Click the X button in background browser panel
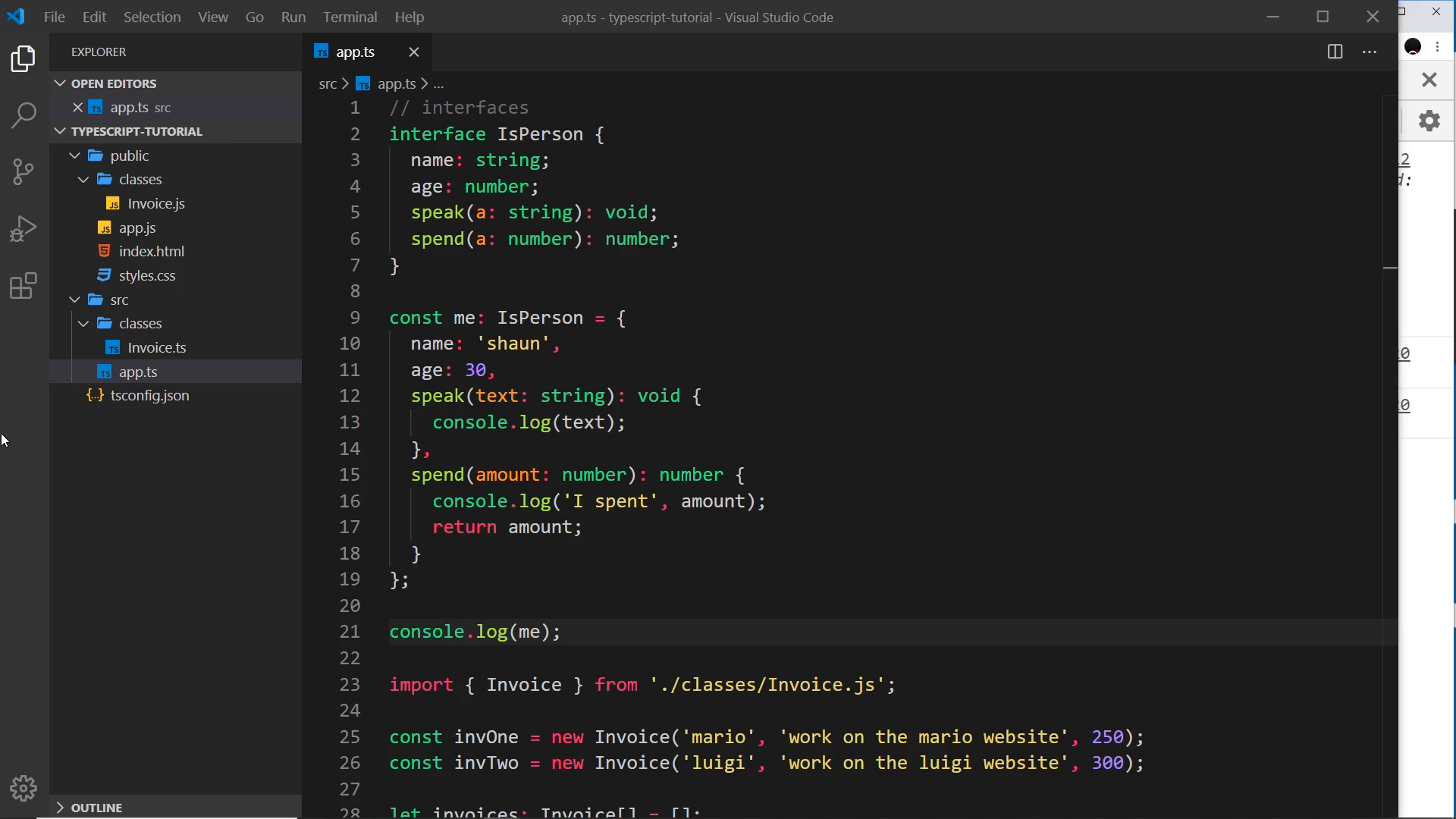The image size is (1456, 819). (1429, 79)
